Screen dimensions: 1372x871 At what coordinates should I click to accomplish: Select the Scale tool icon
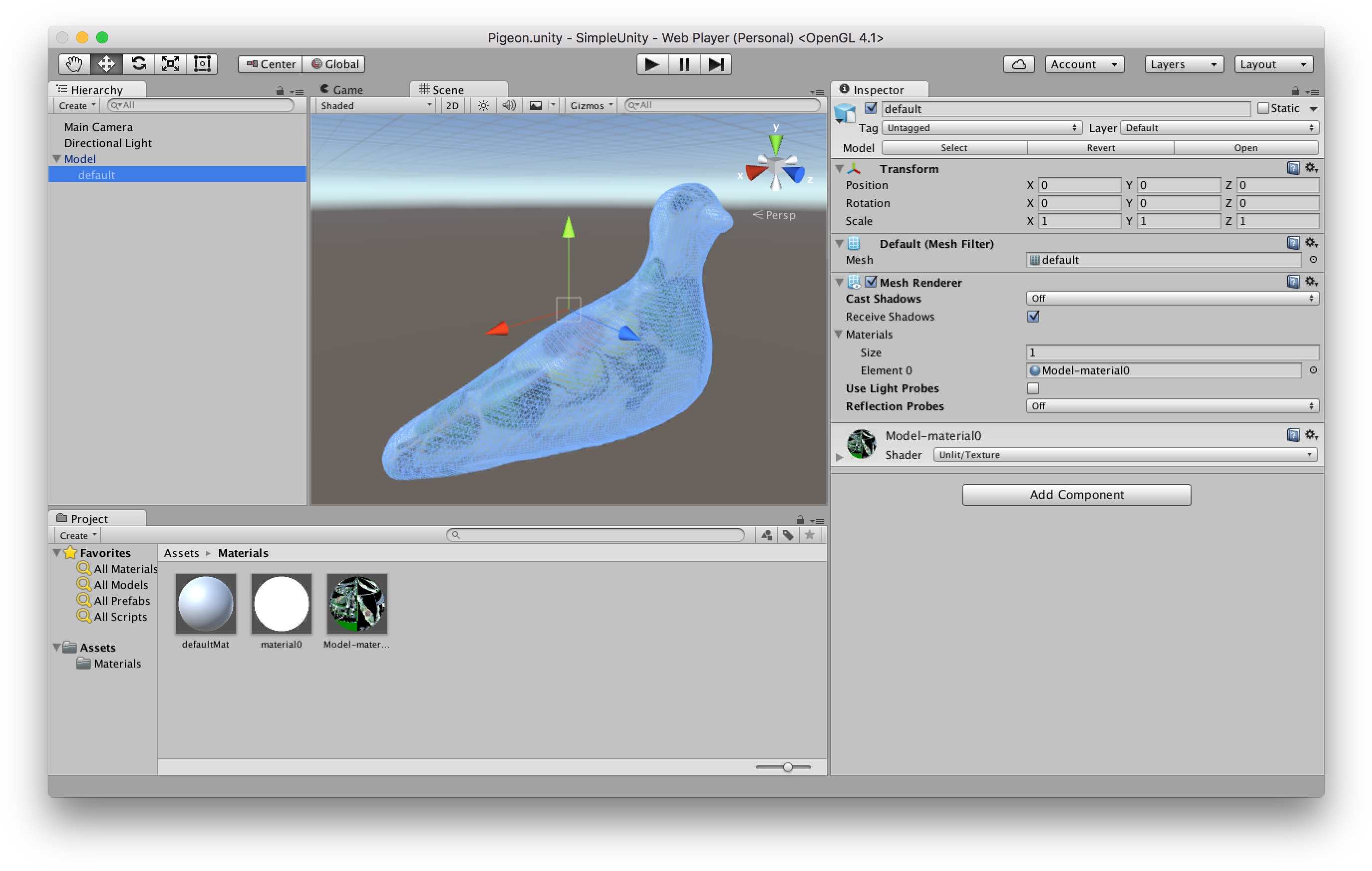point(170,64)
